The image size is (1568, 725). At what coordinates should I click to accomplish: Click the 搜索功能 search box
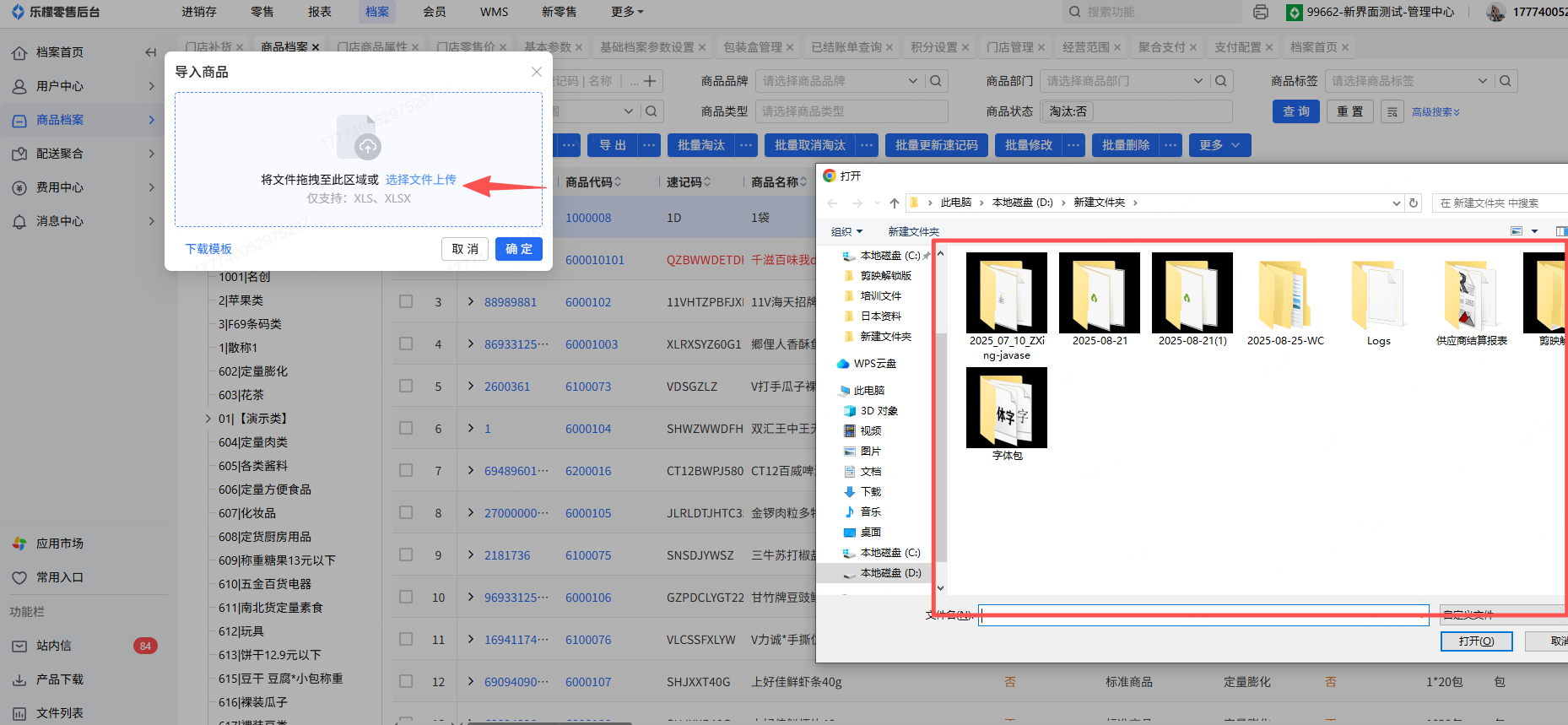pyautogui.click(x=1150, y=12)
